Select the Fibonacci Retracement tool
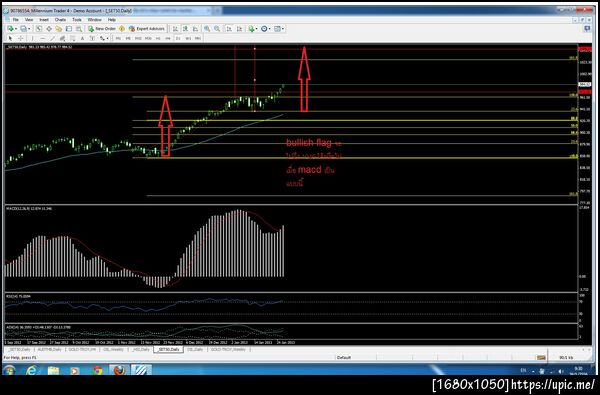 72,38
